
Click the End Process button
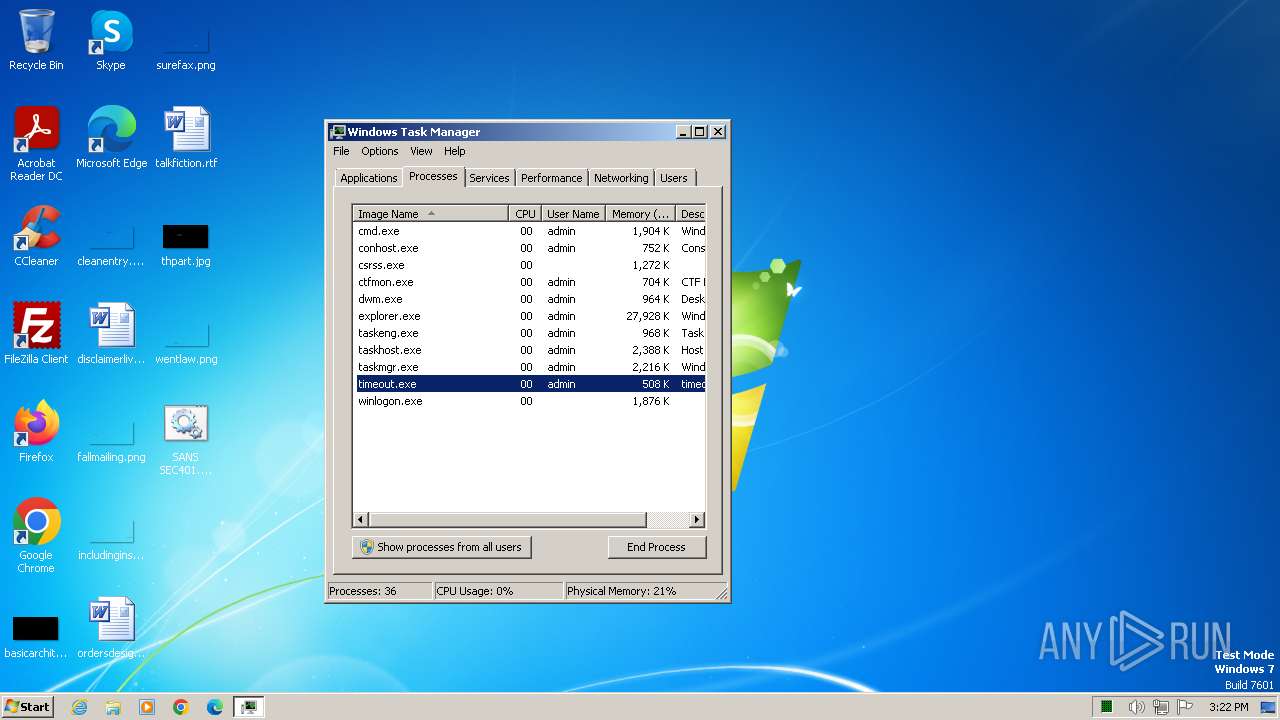point(656,547)
